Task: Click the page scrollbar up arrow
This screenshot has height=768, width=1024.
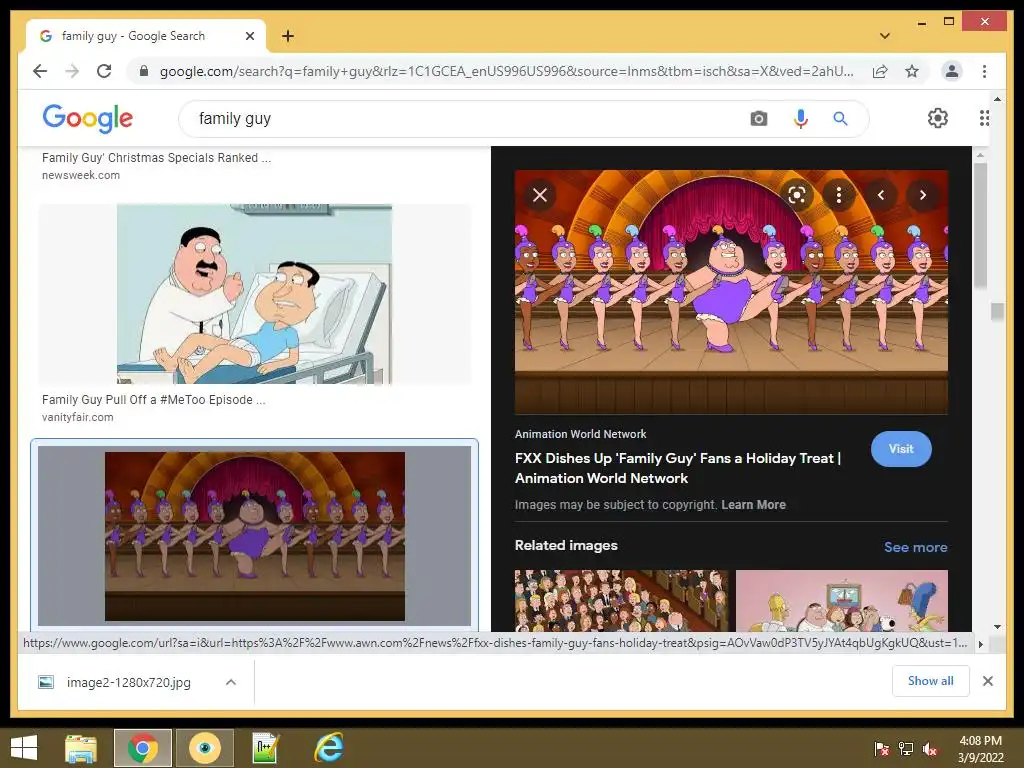Action: tap(997, 99)
